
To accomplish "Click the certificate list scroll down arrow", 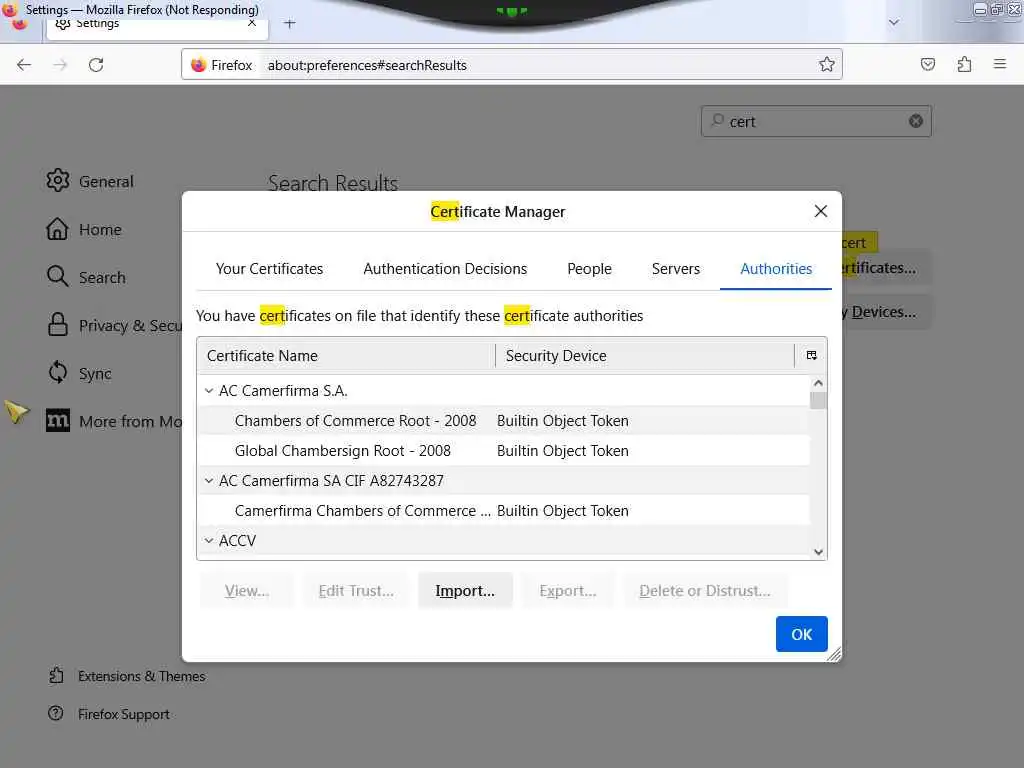I will pos(818,552).
